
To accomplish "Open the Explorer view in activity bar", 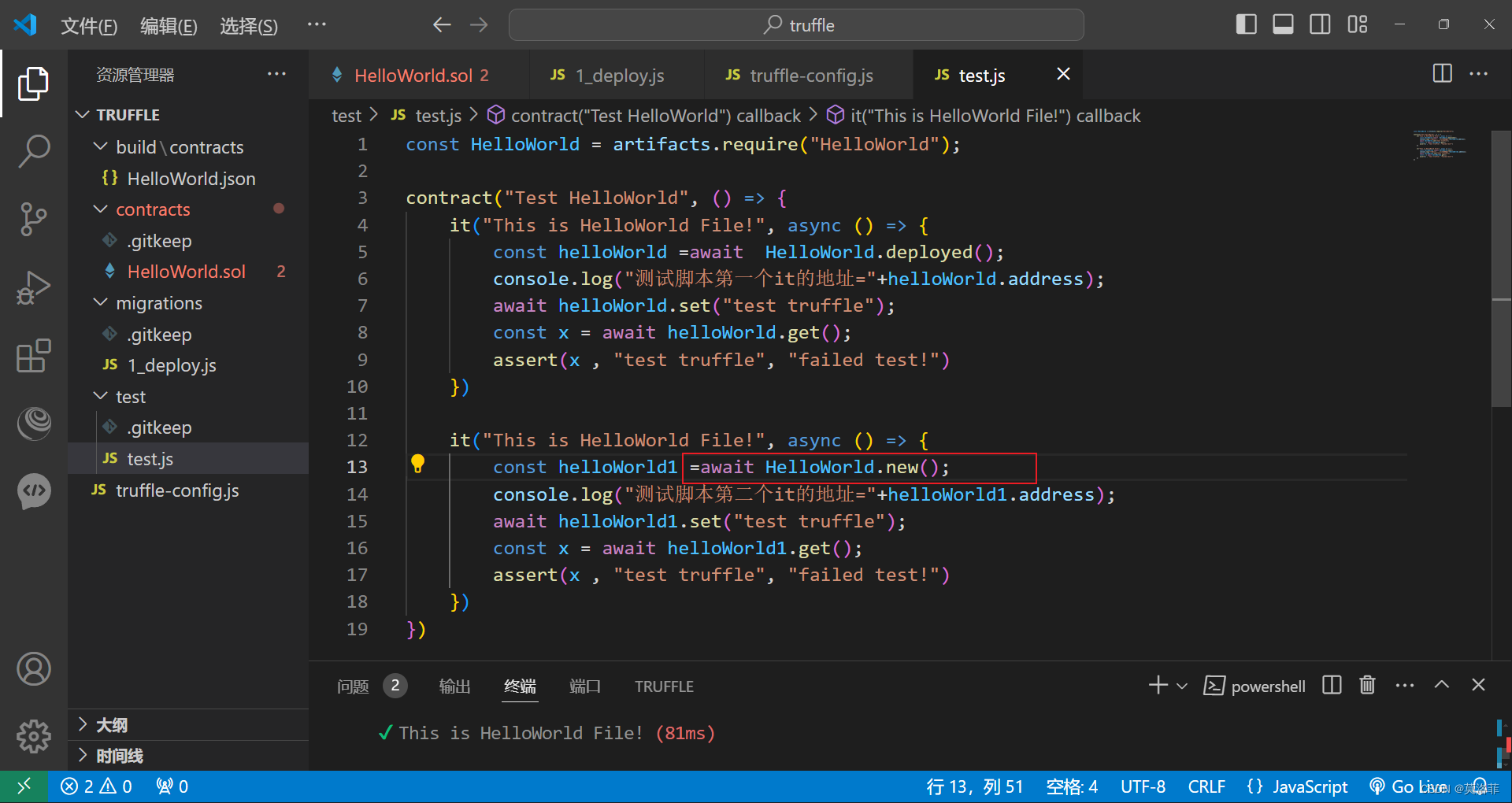I will (x=33, y=83).
